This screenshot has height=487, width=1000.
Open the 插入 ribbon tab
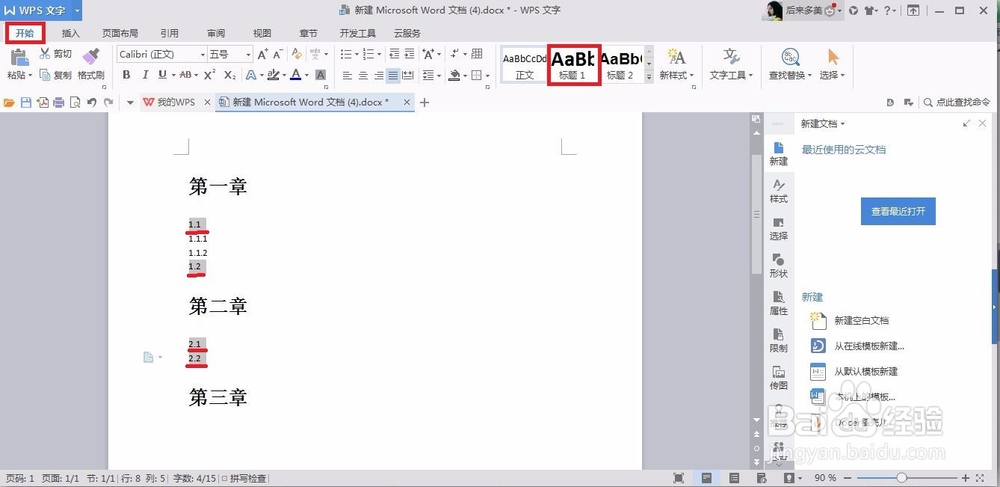click(71, 33)
